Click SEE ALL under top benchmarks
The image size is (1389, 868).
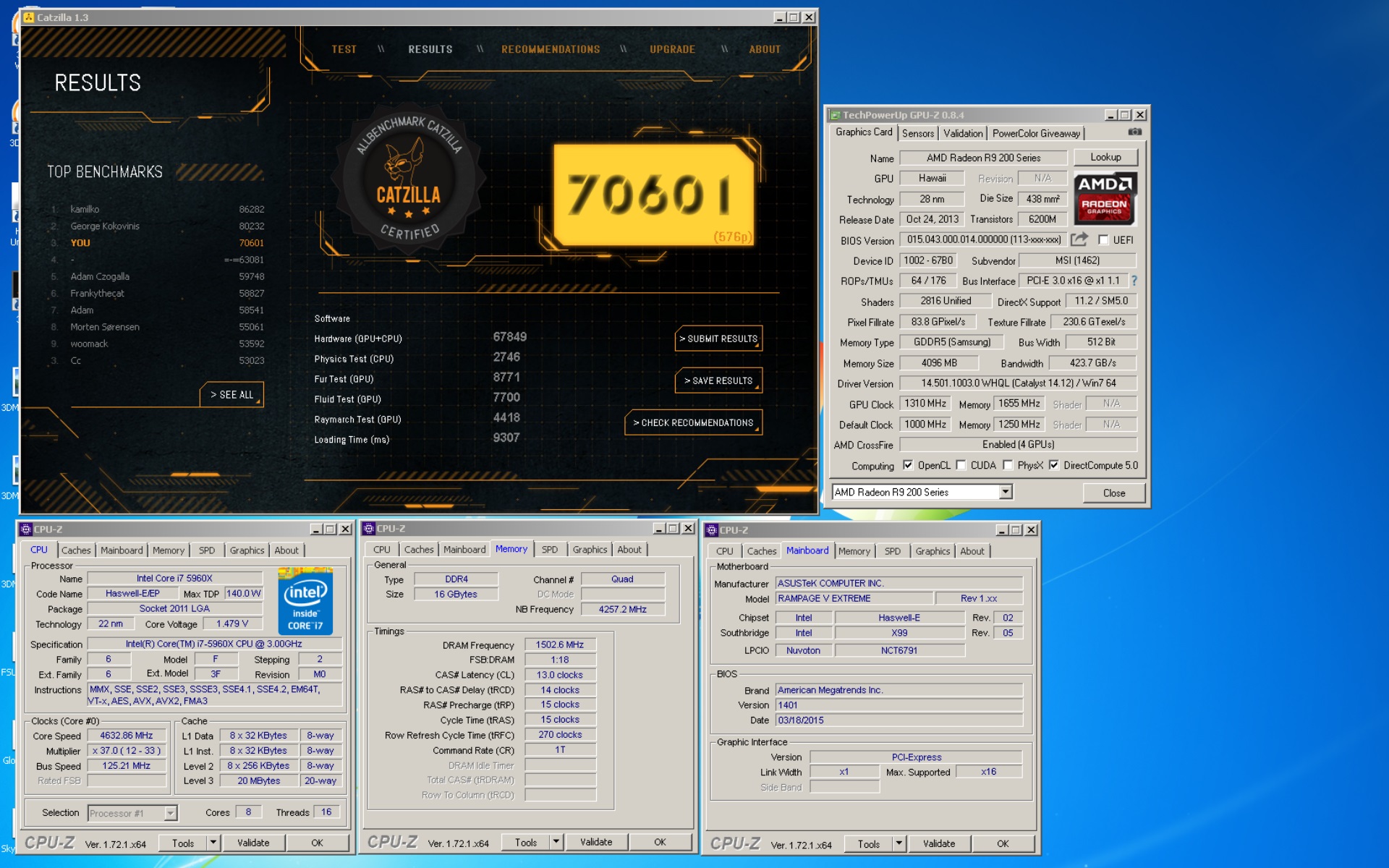(x=231, y=395)
